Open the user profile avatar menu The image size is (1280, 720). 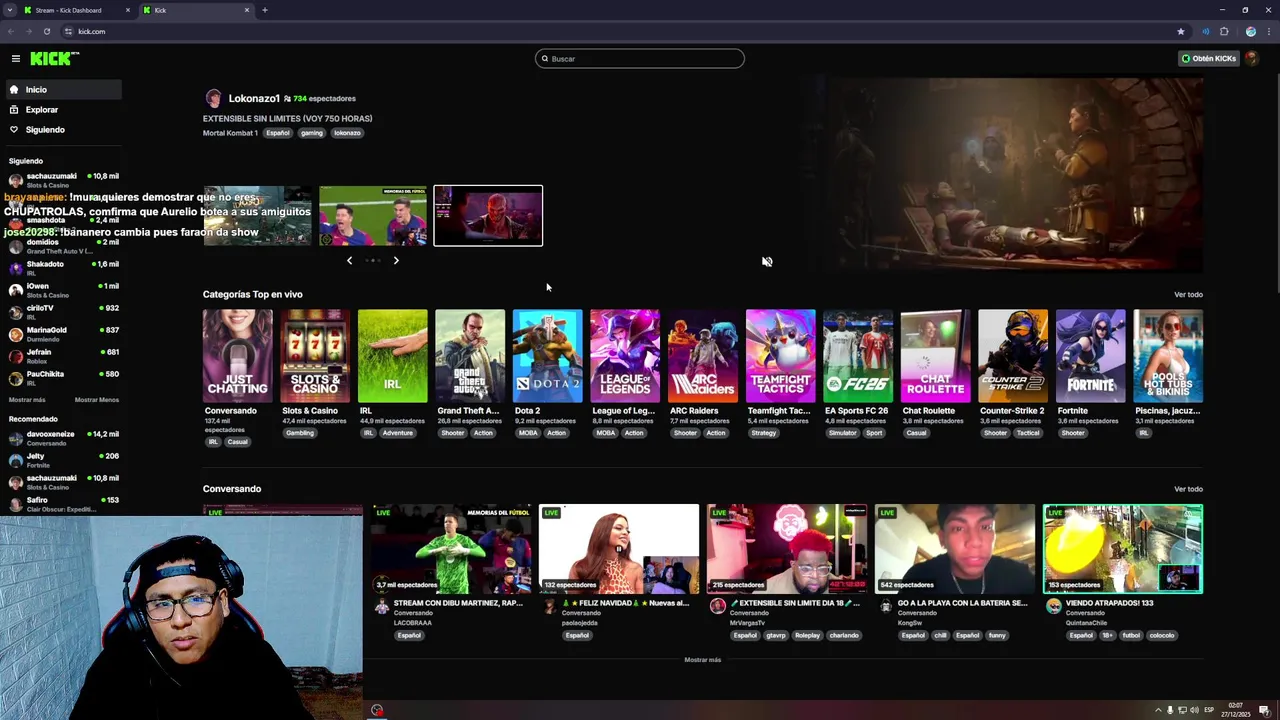point(1252,59)
